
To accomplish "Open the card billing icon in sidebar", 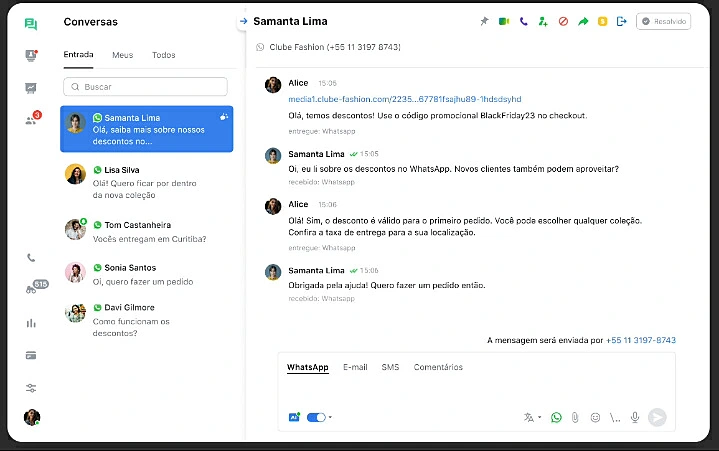I will pyautogui.click(x=31, y=355).
